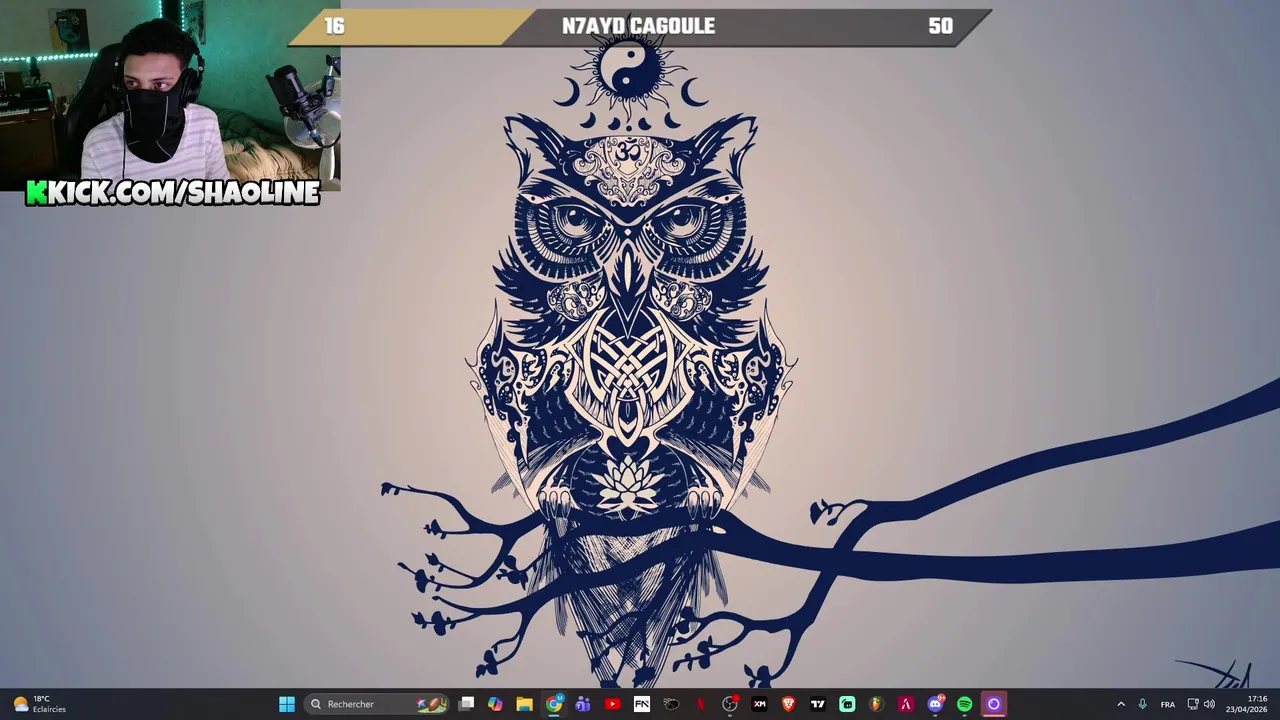Open File Explorer folder icon
The image size is (1280, 720).
click(524, 704)
